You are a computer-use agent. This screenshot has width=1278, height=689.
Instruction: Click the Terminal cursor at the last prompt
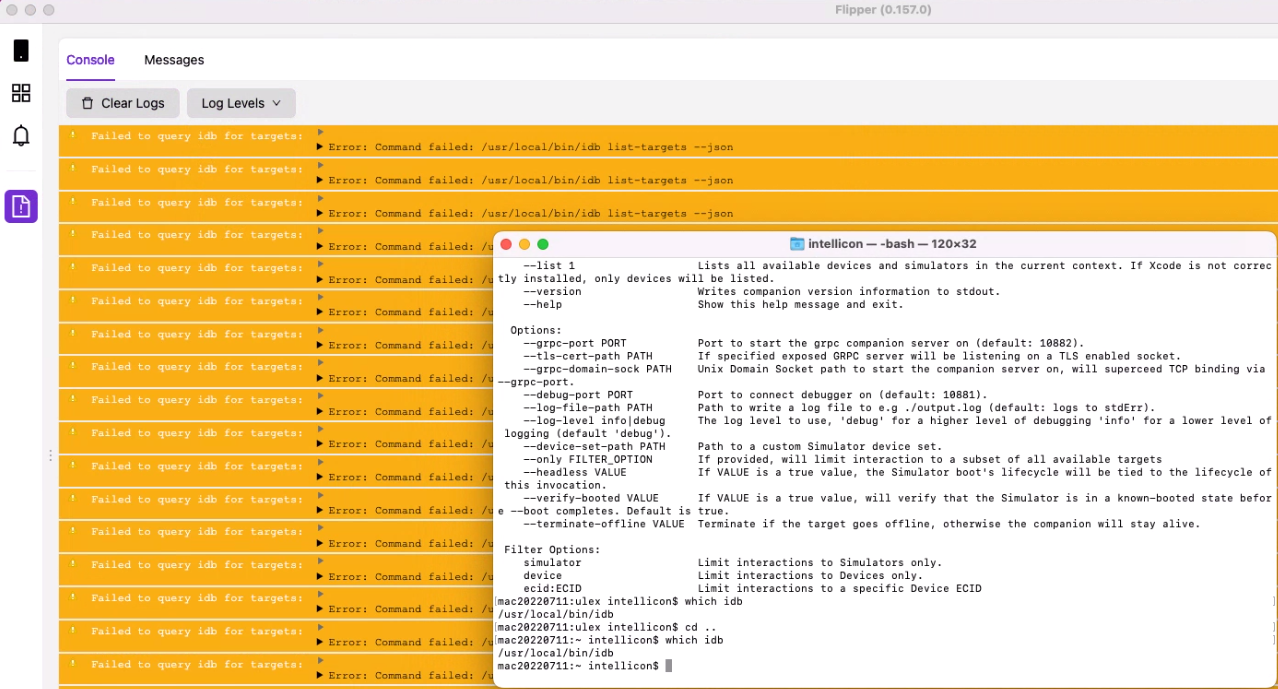click(x=668, y=666)
